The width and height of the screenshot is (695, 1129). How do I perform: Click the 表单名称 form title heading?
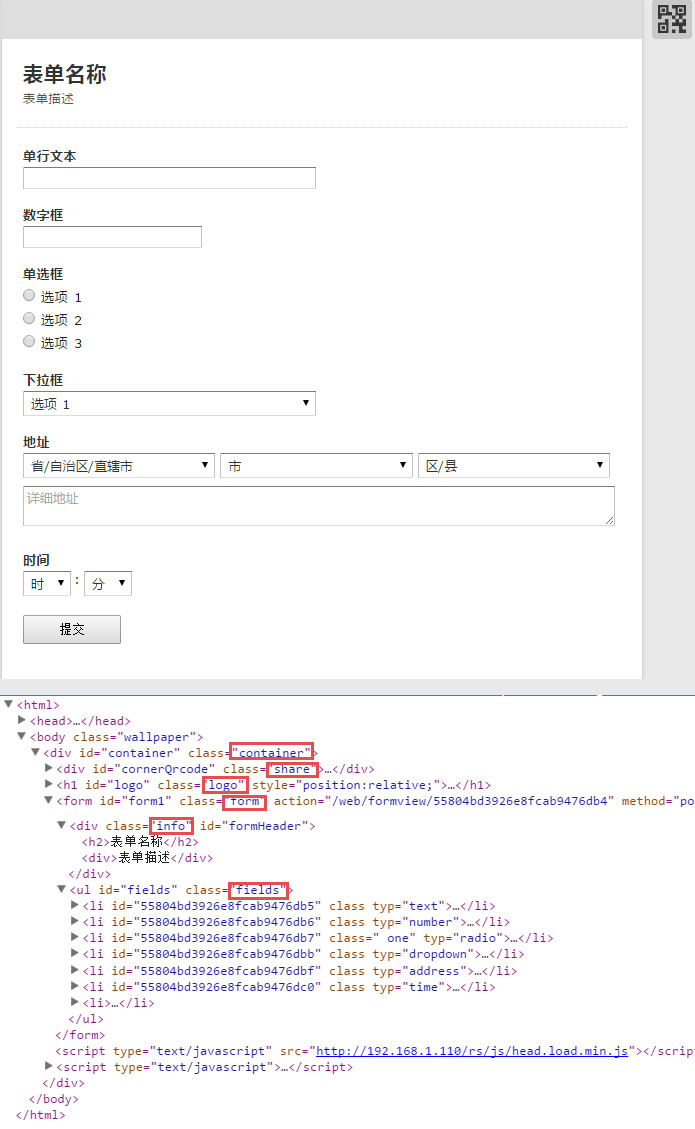(65, 74)
